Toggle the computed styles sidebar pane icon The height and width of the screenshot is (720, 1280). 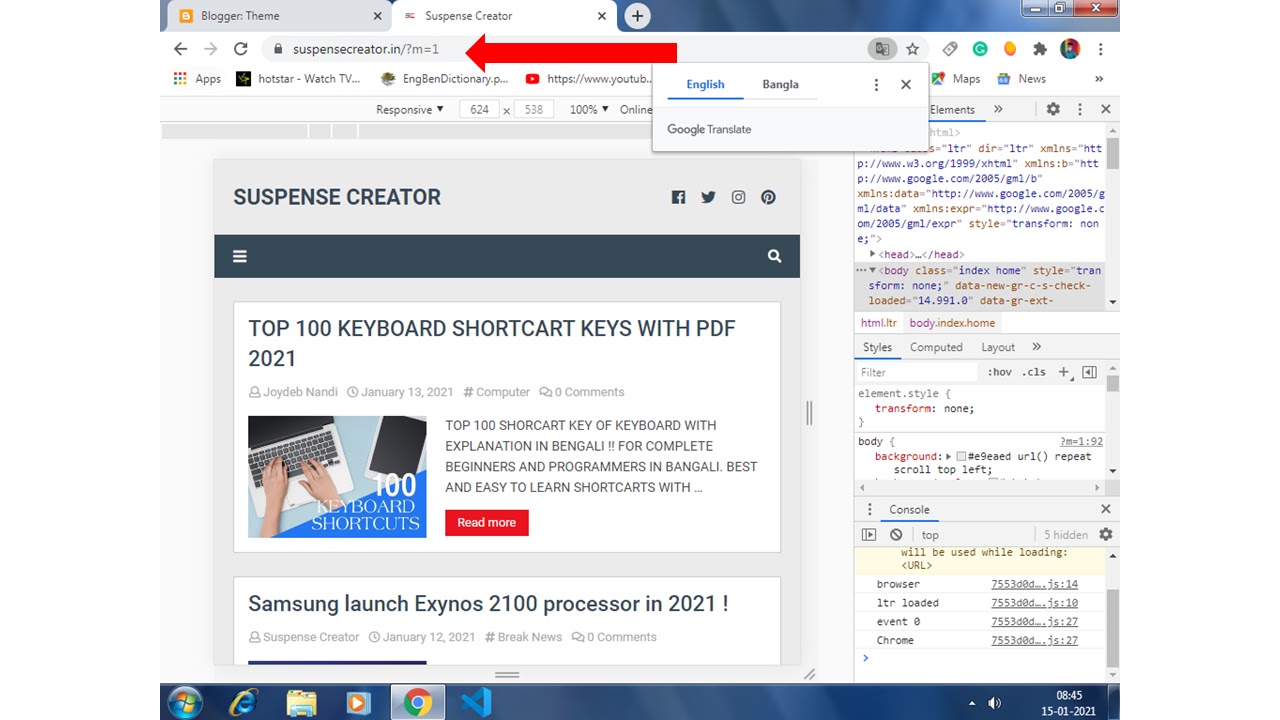pos(1089,372)
